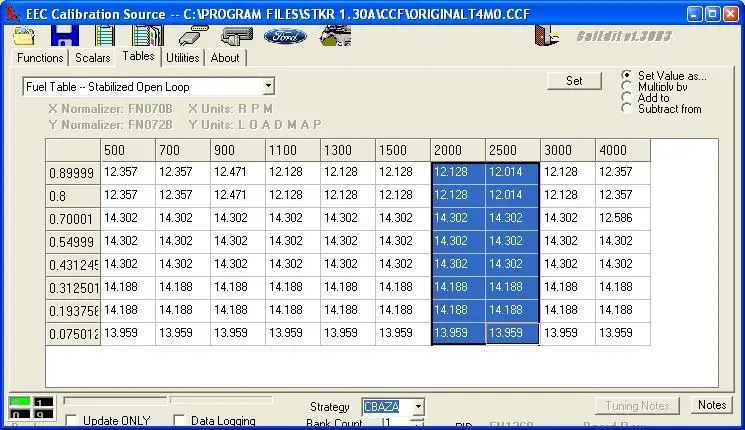
Task: Click the 1300 RPM column header
Action: (x=348, y=150)
